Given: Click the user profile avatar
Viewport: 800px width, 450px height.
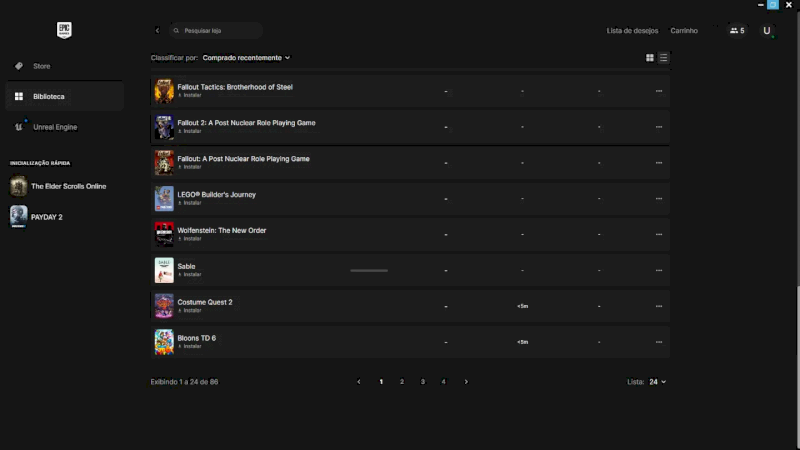Looking at the screenshot, I should coord(767,31).
